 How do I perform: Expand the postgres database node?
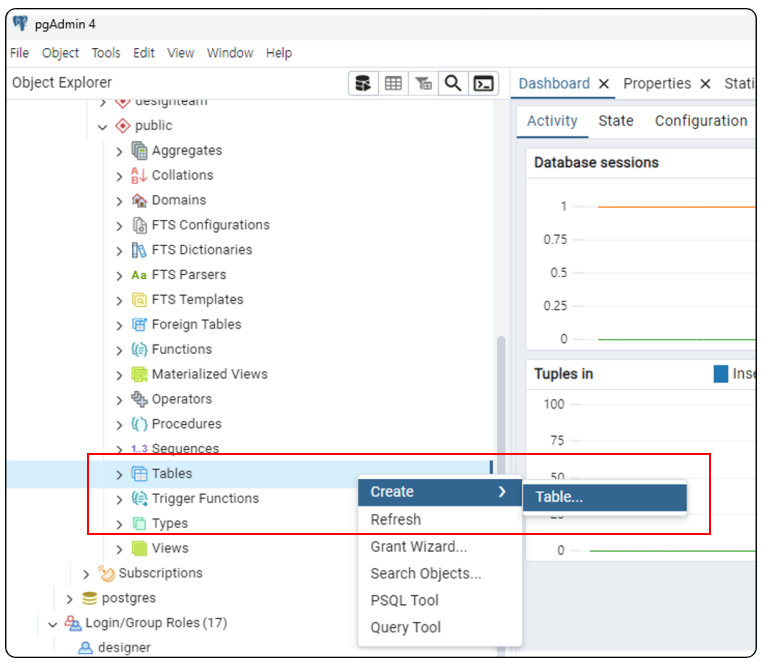[69, 599]
